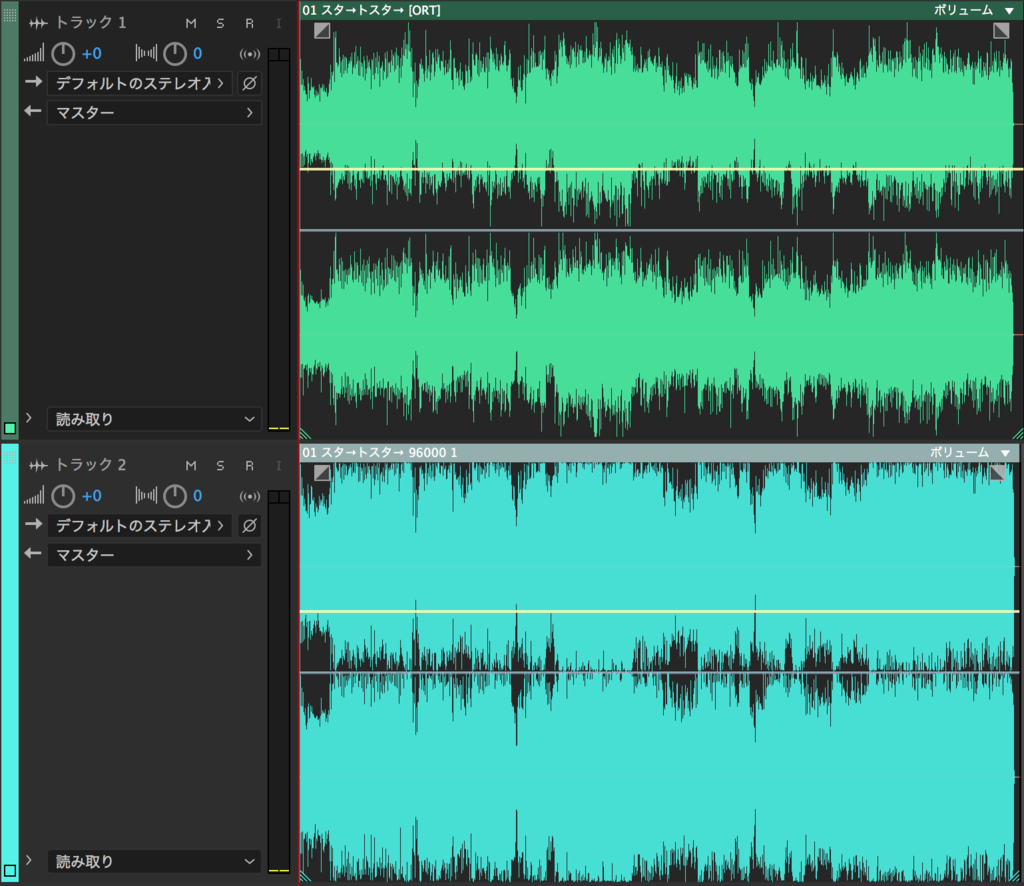Screen dimensions: 1024x886
Task: Arm Track 1 for recording with R
Action: tap(249, 24)
